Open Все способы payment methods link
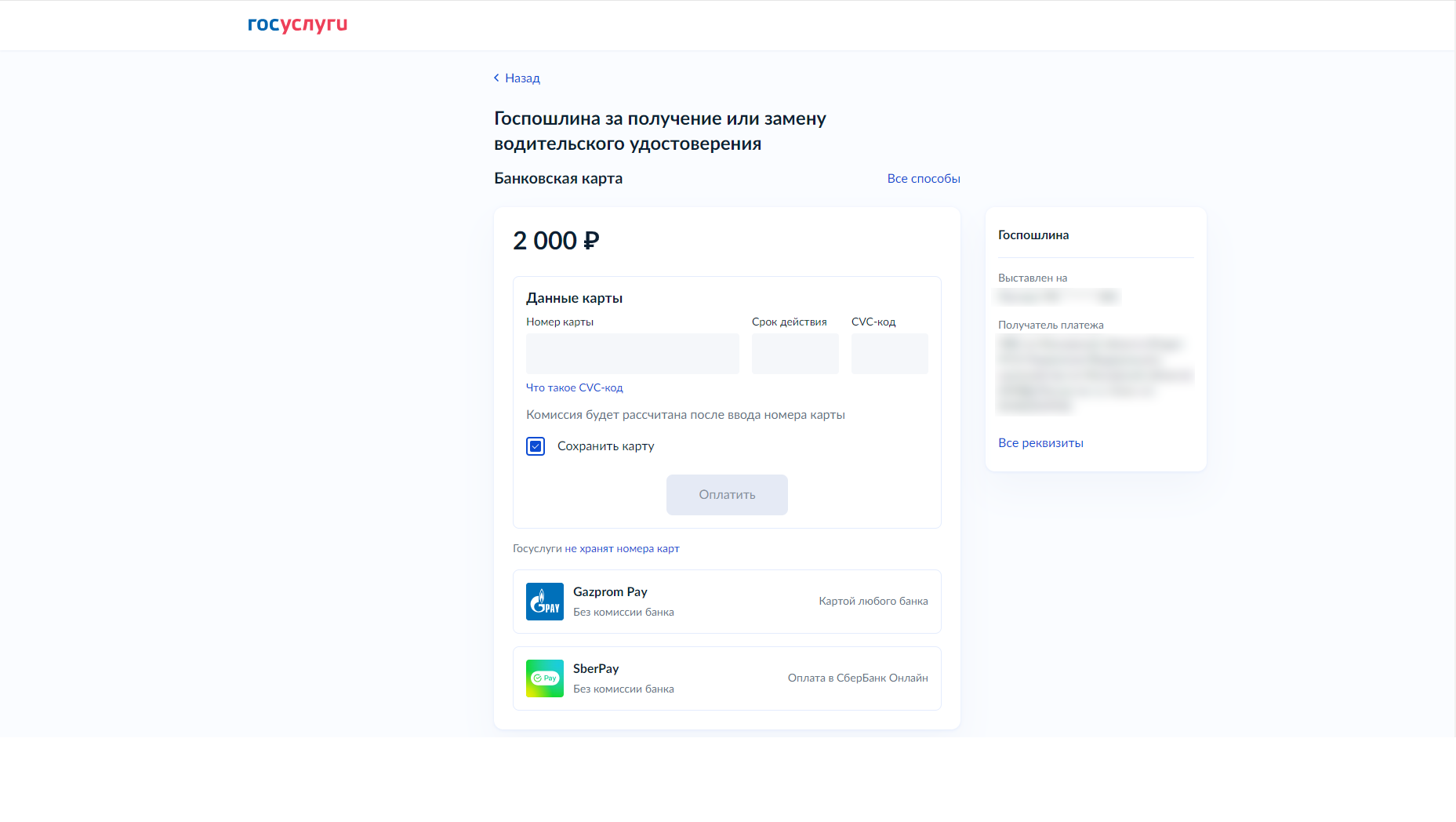This screenshot has height=822, width=1456. pyautogui.click(x=924, y=178)
